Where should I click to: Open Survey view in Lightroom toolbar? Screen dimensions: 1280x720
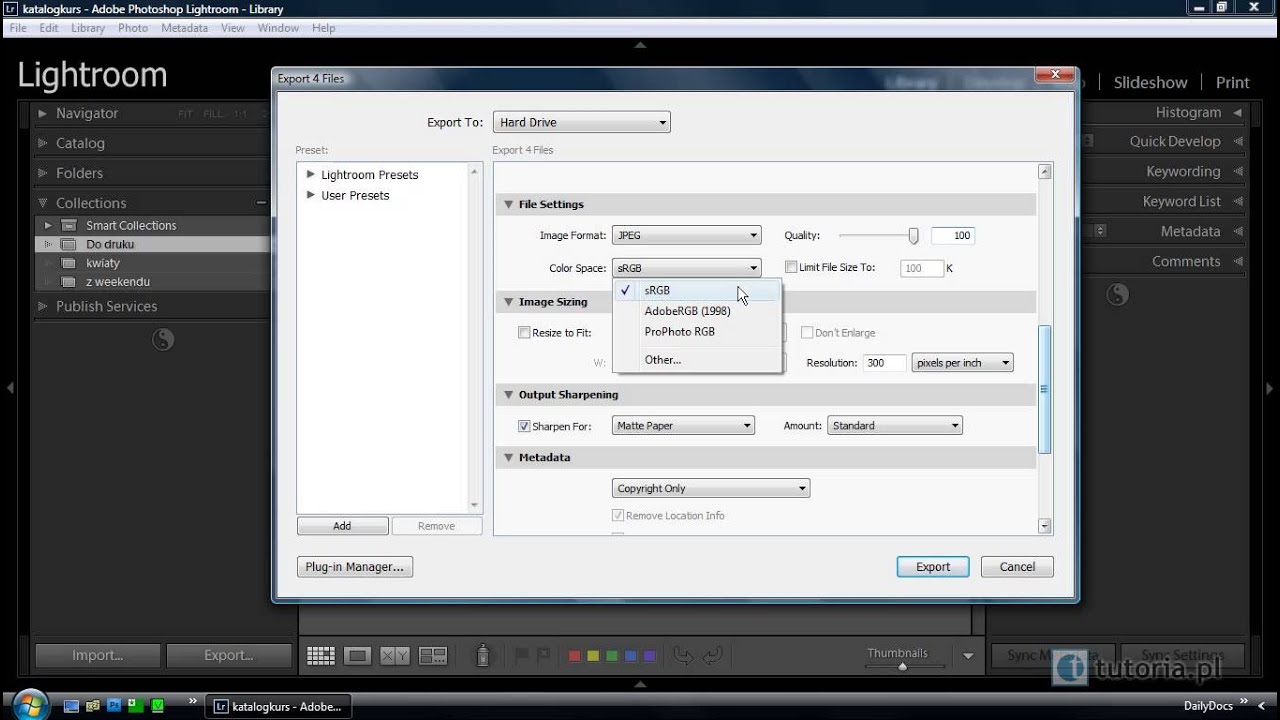[433, 656]
